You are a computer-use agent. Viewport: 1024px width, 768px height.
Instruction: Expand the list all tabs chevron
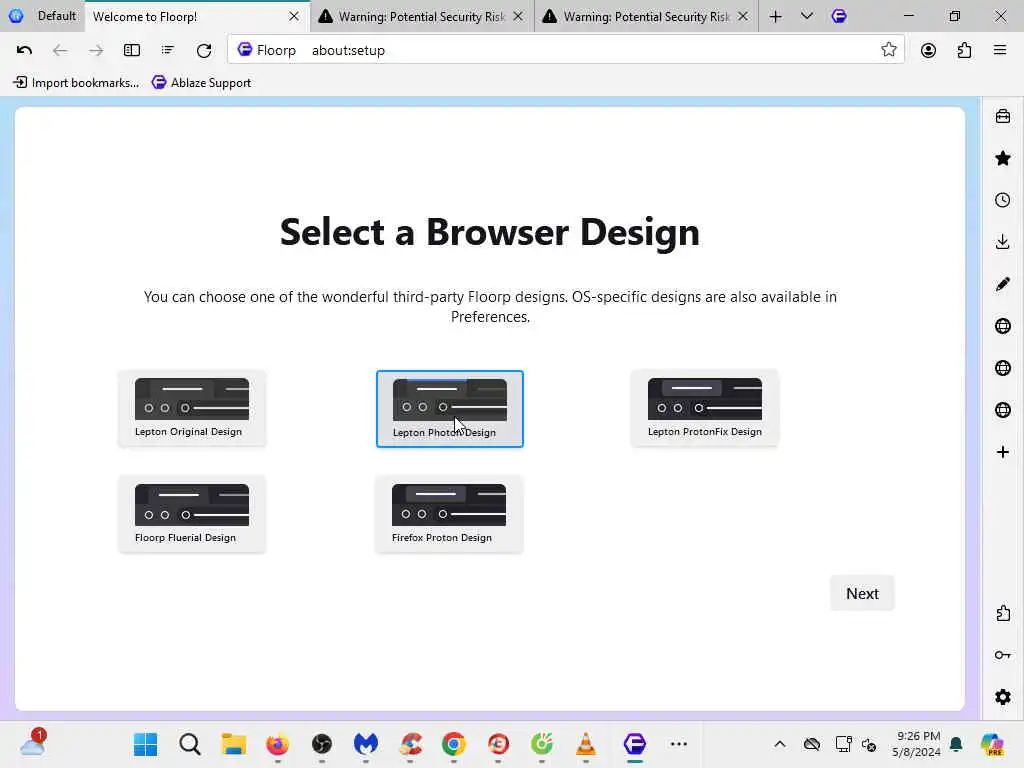coord(807,16)
